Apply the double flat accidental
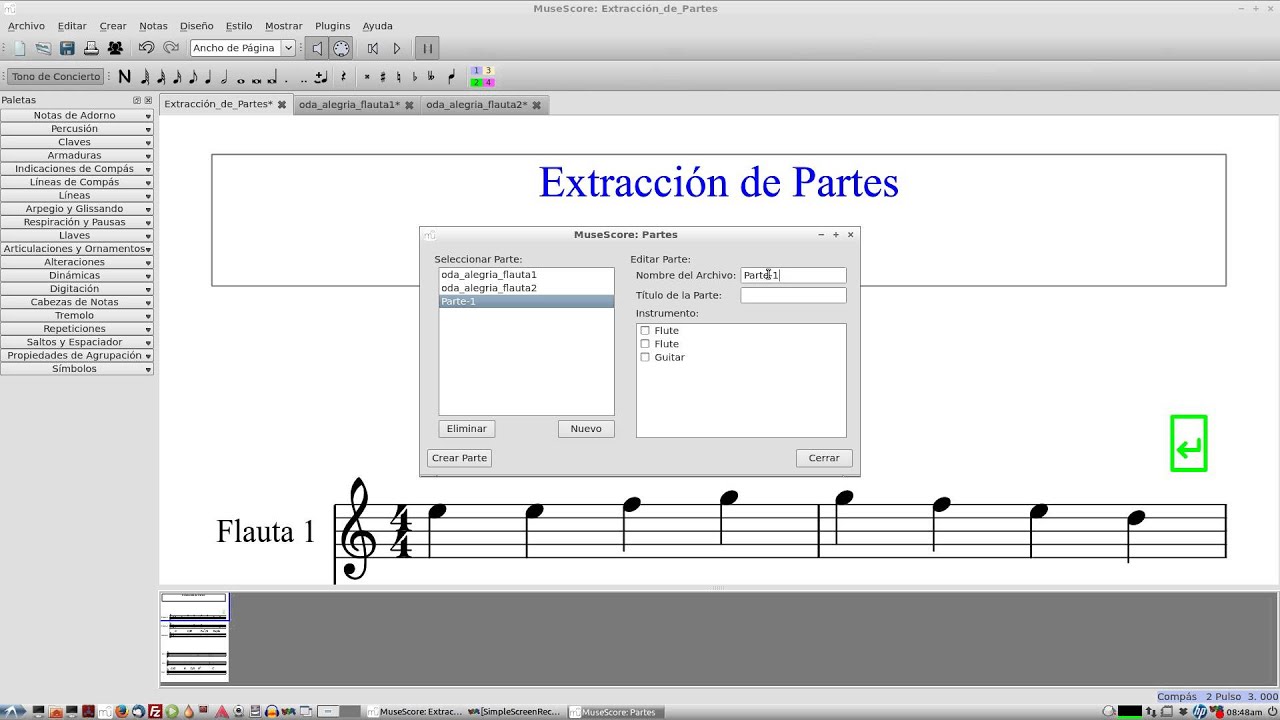This screenshot has height=720, width=1280. (x=431, y=76)
